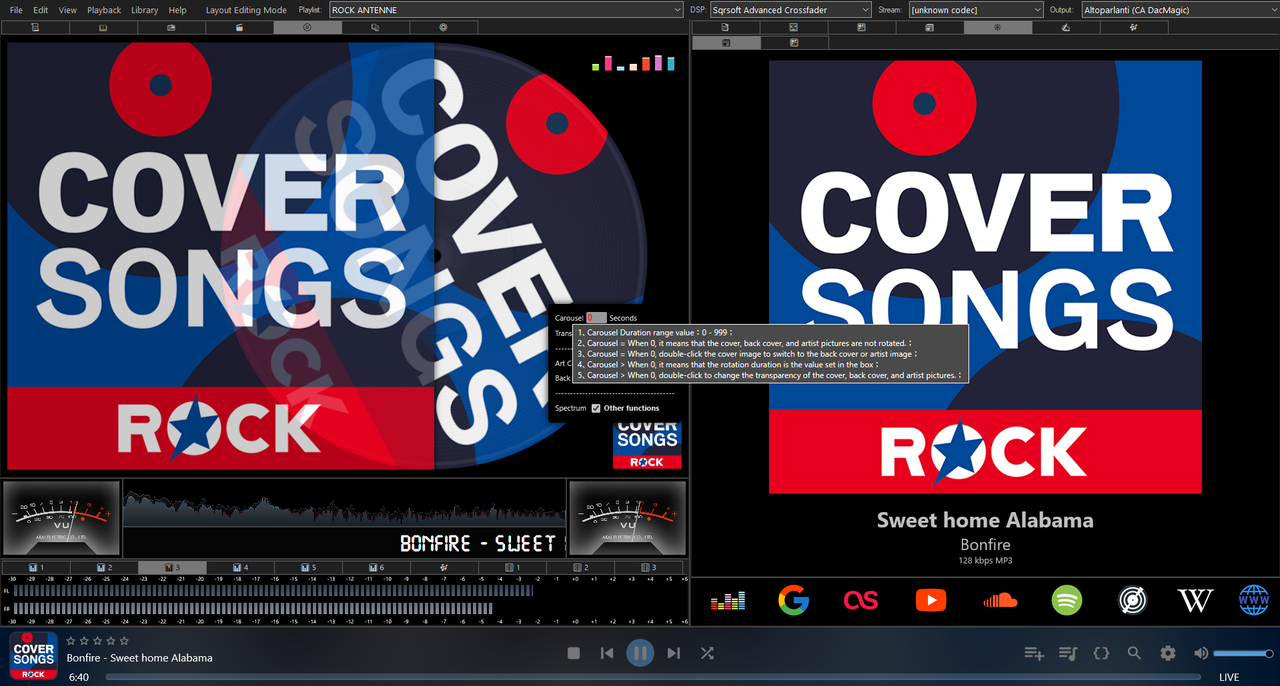Open the Last.fm icon link

tap(860, 600)
